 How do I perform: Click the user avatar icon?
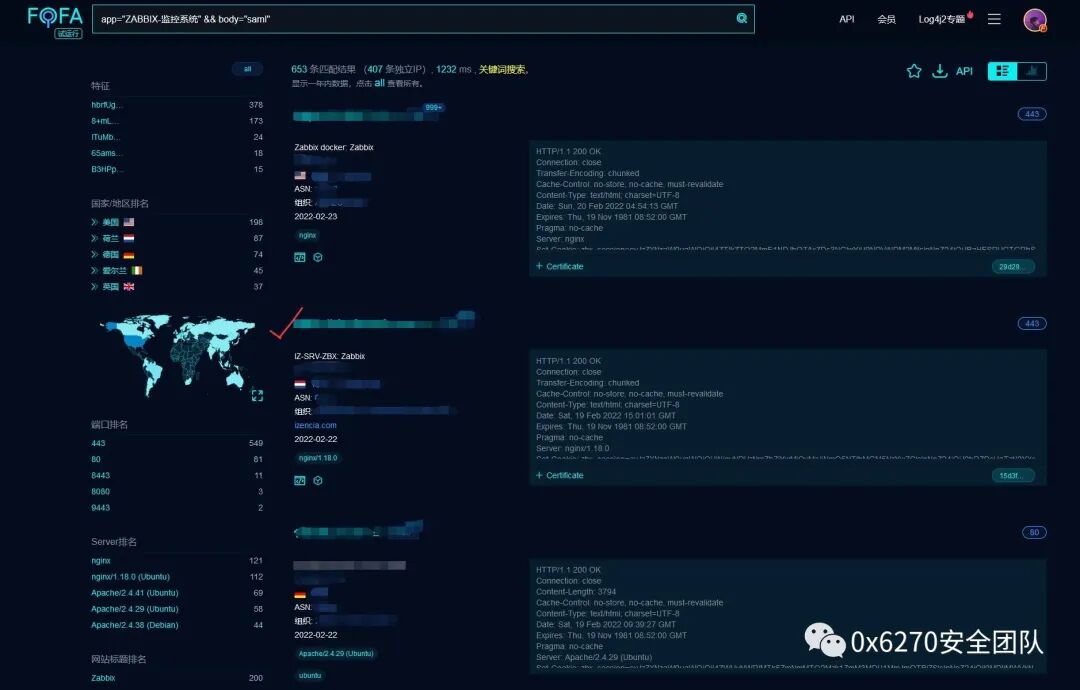click(x=1035, y=20)
